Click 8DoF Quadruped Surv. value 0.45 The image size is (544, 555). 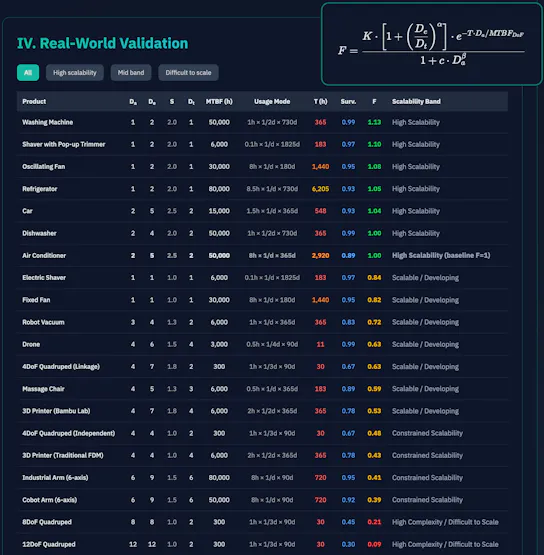click(x=348, y=522)
